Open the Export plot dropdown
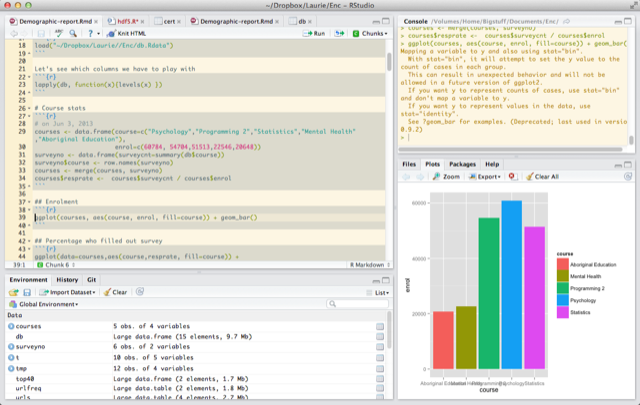This screenshot has height=405, width=640. 484,177
